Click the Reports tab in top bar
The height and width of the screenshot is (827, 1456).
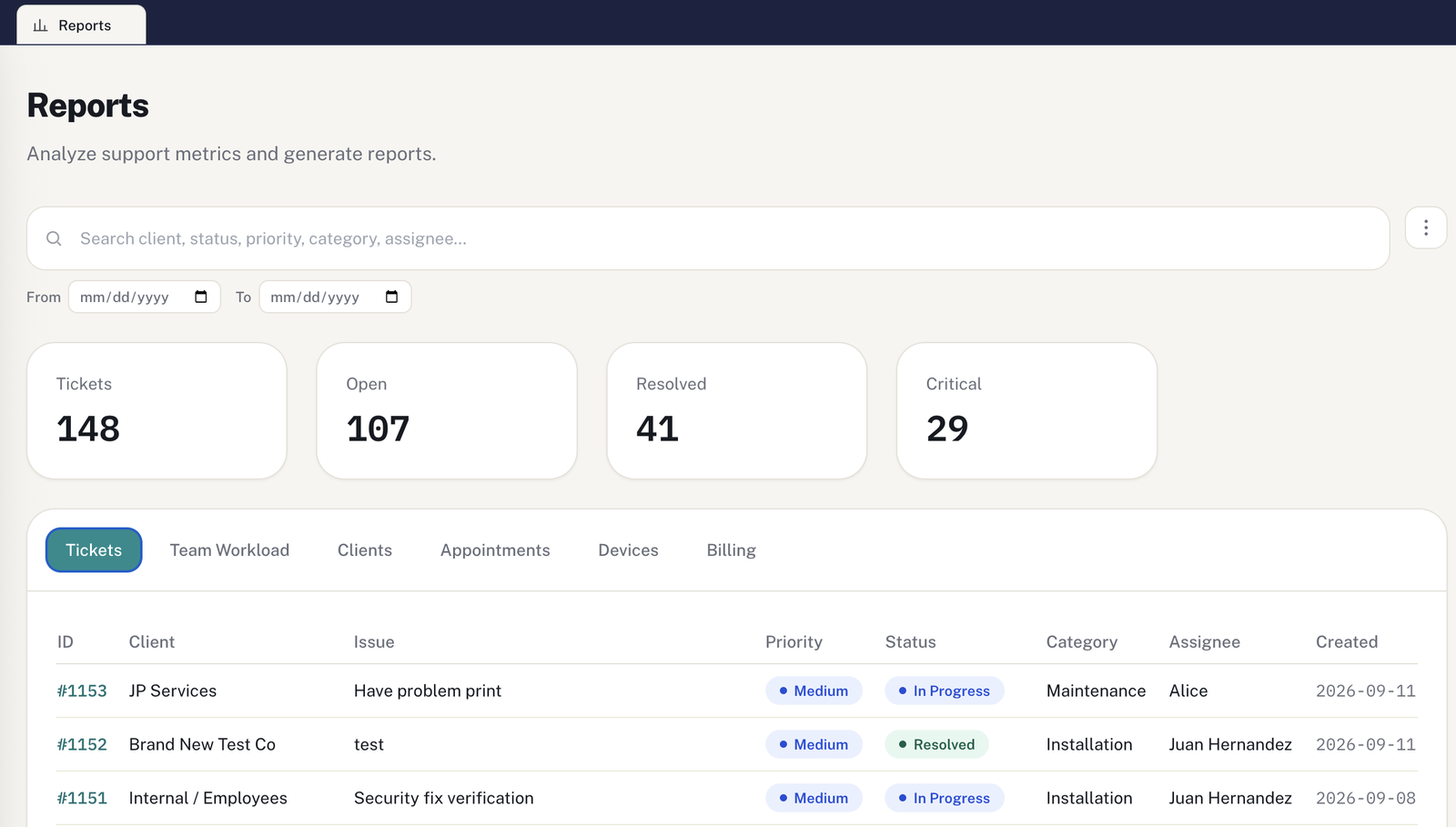(x=81, y=25)
